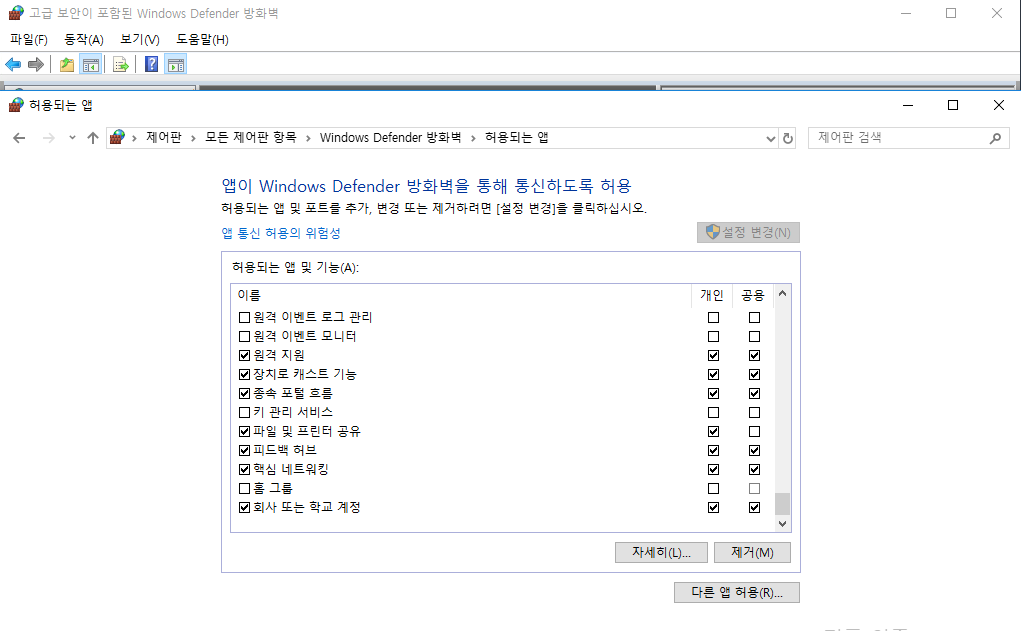Open the recent locations dropdown arrow

[72, 138]
